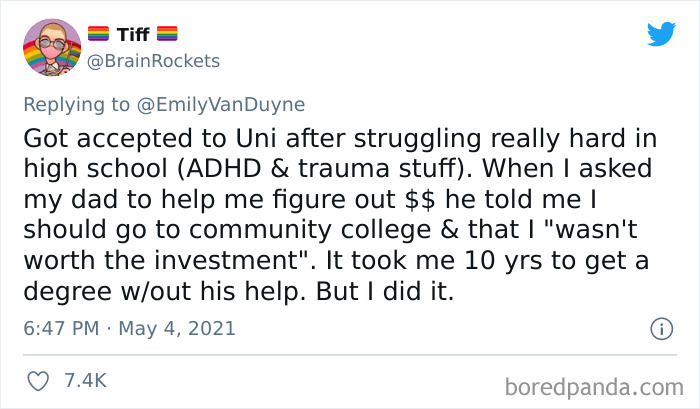This screenshot has height=409, width=700.
Task: Click Tiff's profile avatar picture
Action: click(53, 48)
